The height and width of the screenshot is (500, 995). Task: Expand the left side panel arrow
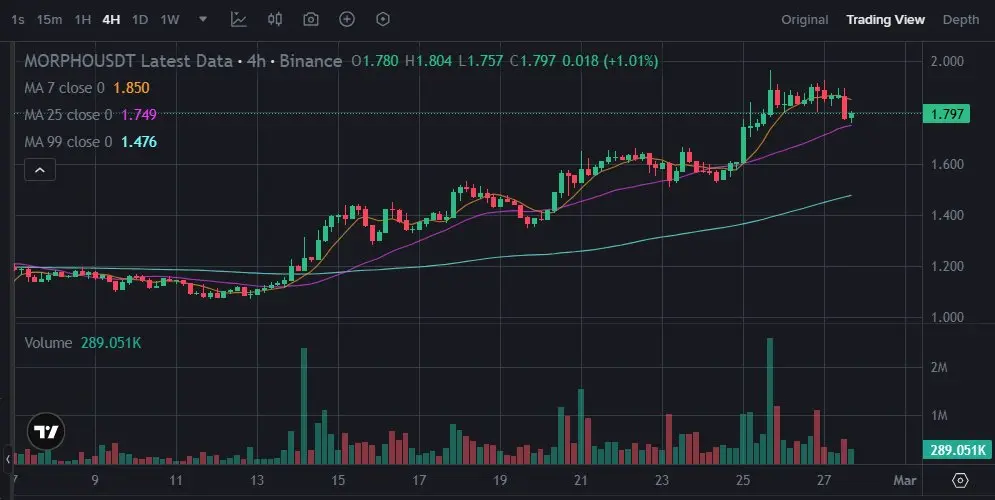click(7, 459)
